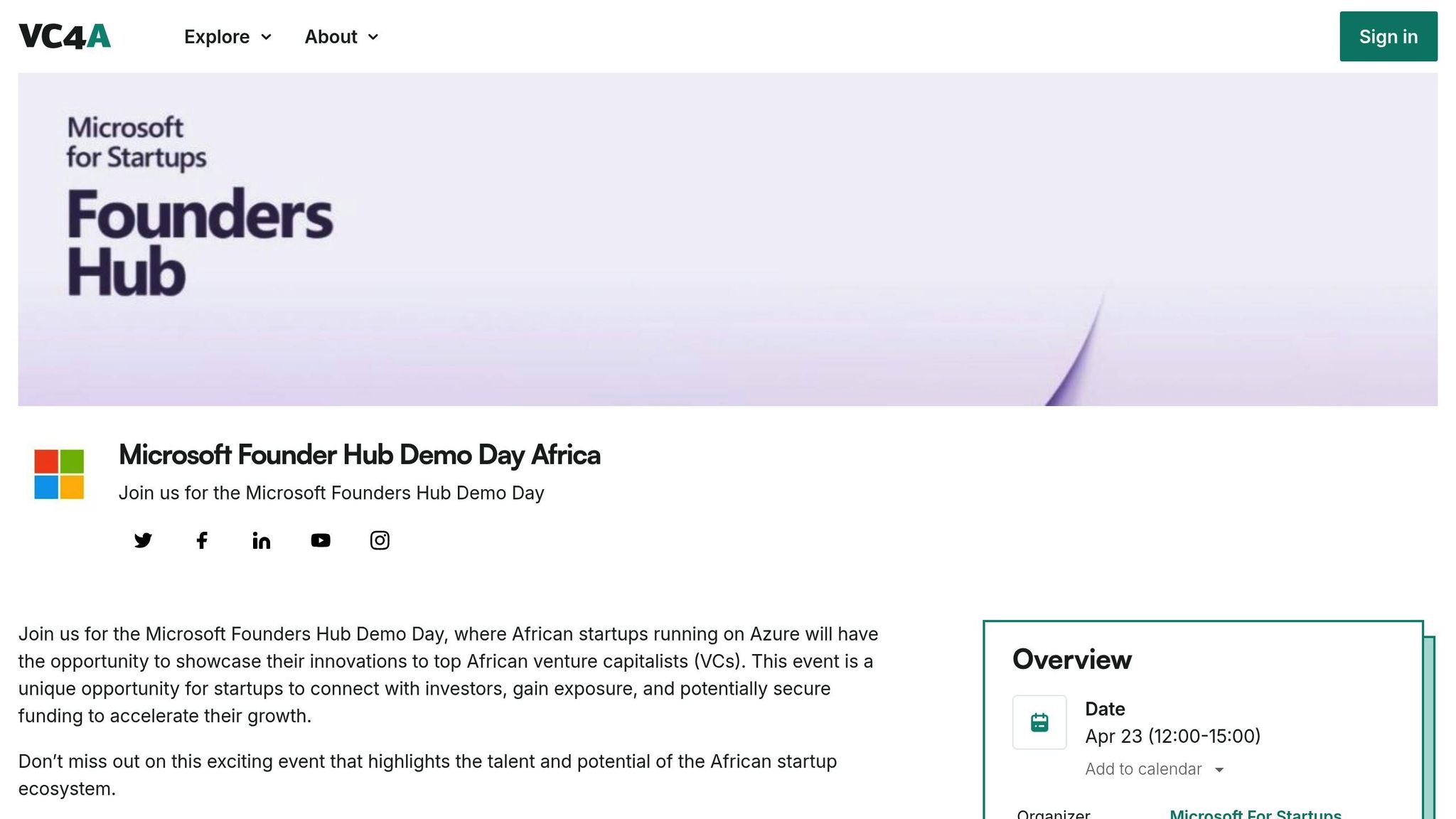Open the Instagram profile icon

(380, 540)
